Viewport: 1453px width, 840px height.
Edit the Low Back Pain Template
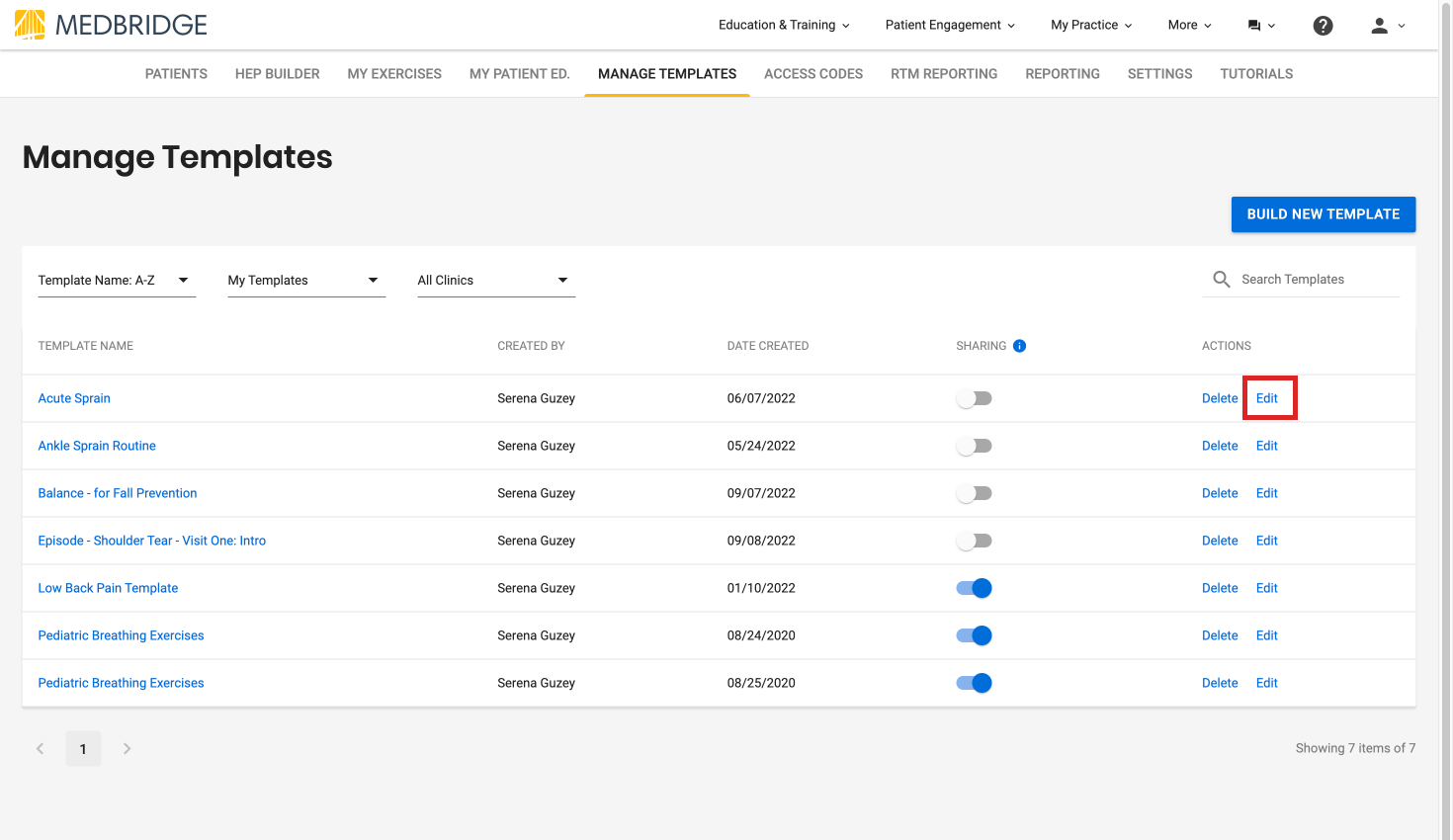[1267, 588]
